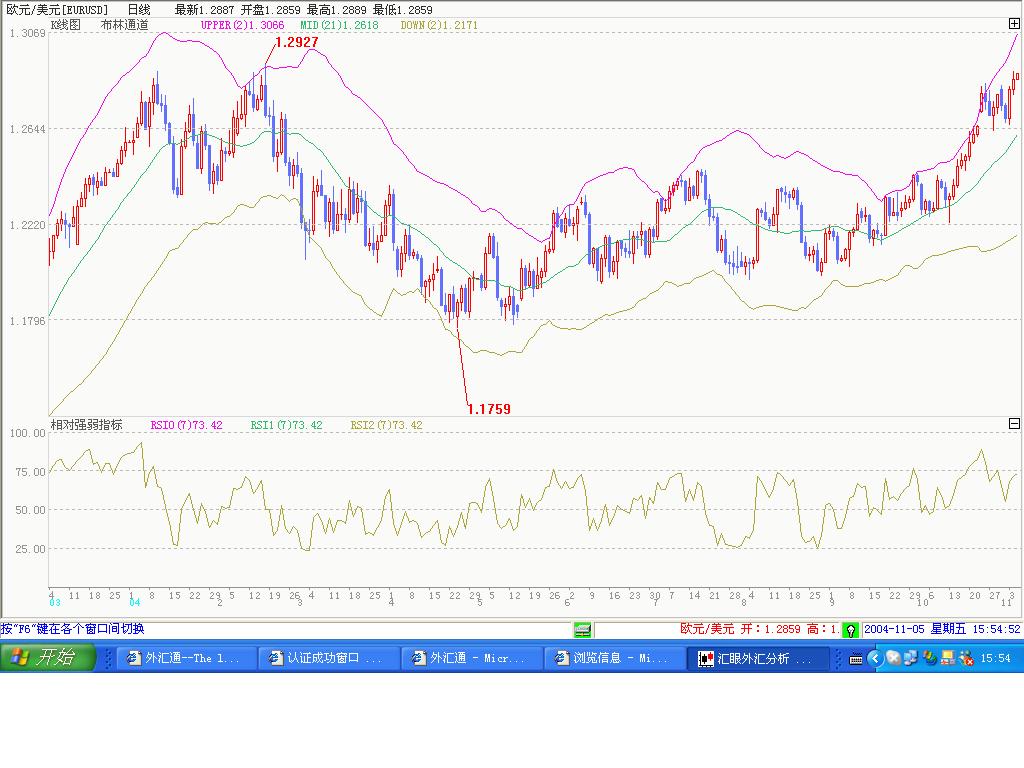This screenshot has height=768, width=1024.
Task: Click the green lightbulb tip icon
Action: [x=850, y=630]
